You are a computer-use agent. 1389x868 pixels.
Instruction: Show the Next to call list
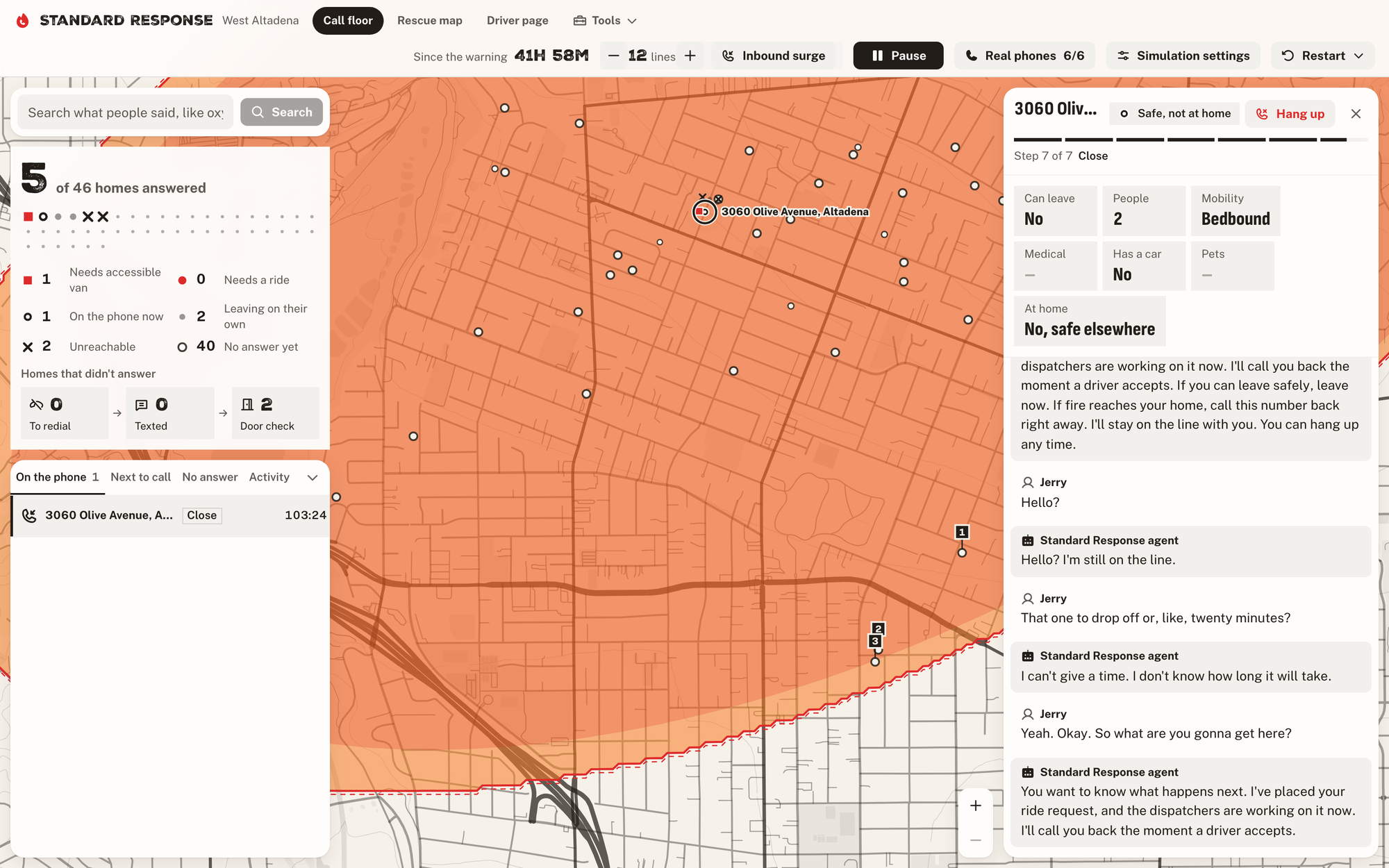pyautogui.click(x=140, y=477)
